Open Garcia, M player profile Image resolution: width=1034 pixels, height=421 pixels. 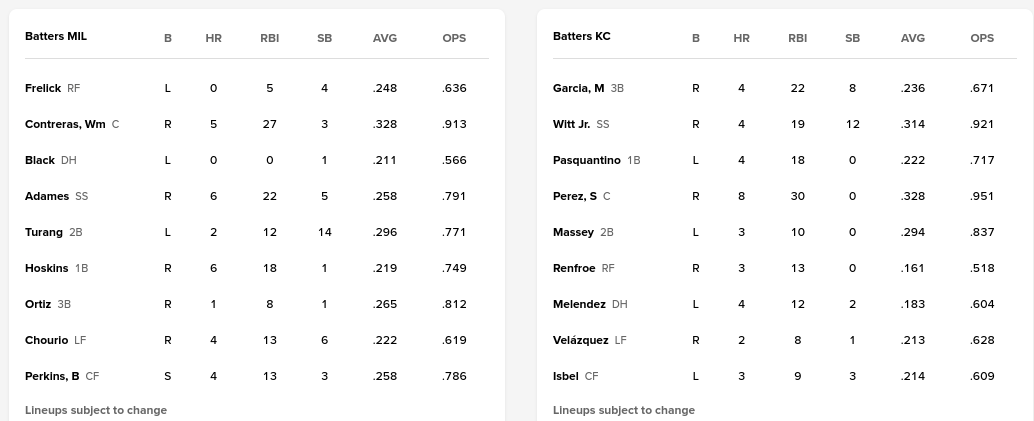pyautogui.click(x=578, y=88)
